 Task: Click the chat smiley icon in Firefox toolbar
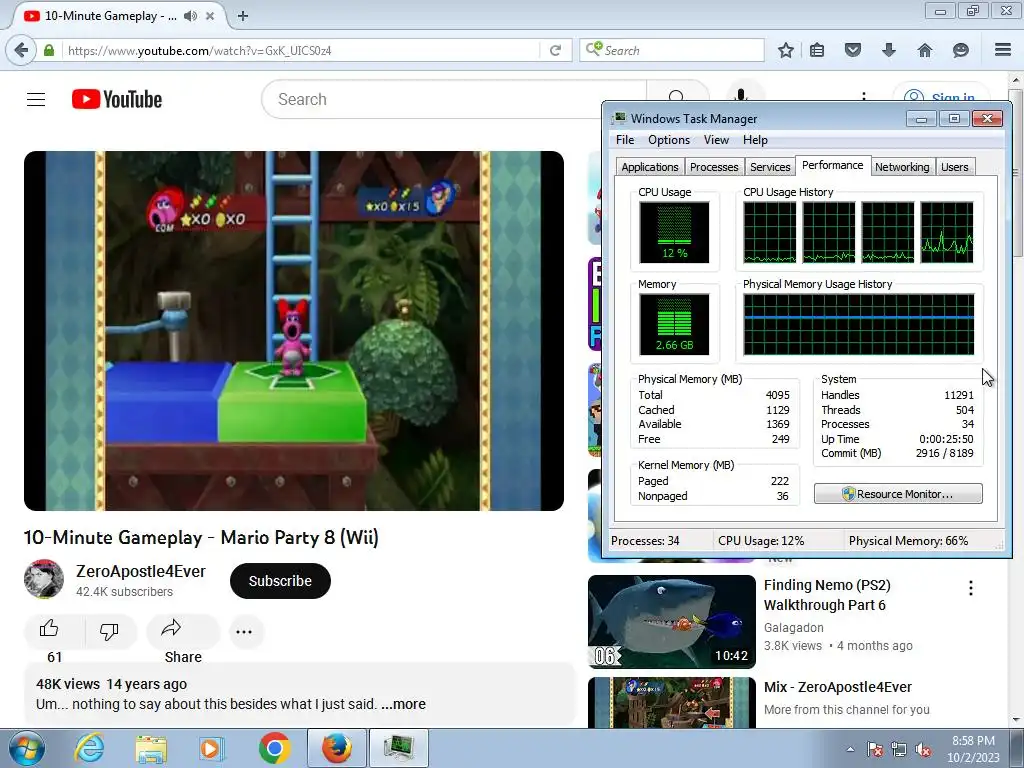coord(961,50)
